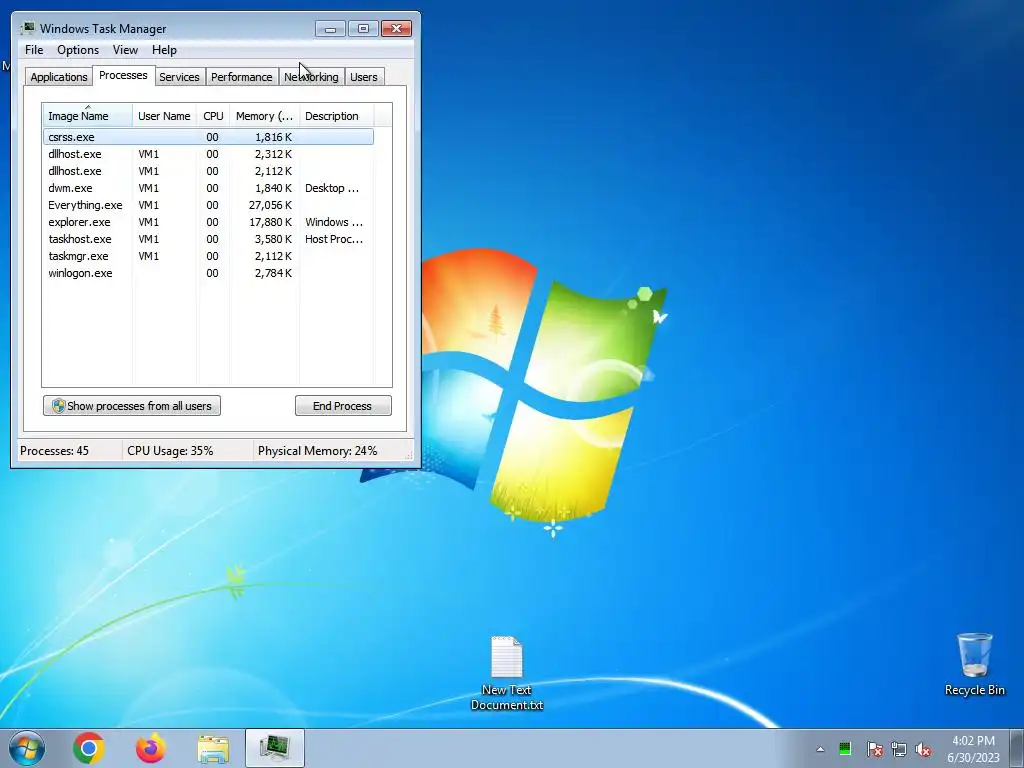Screen dimensions: 1024x768
Task: Switch to the Performance tab
Action: pos(242,77)
